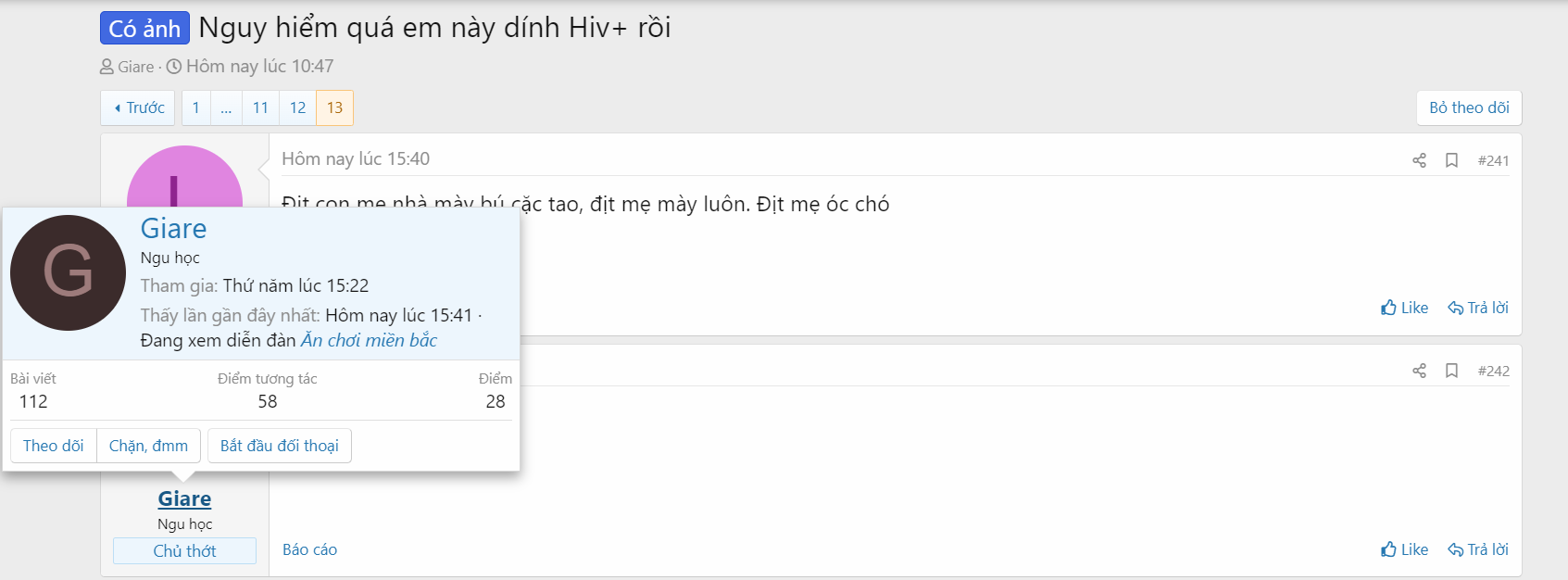Start conversation with Bắt đầu đối thoại
1568x580 pixels.
coord(279,446)
